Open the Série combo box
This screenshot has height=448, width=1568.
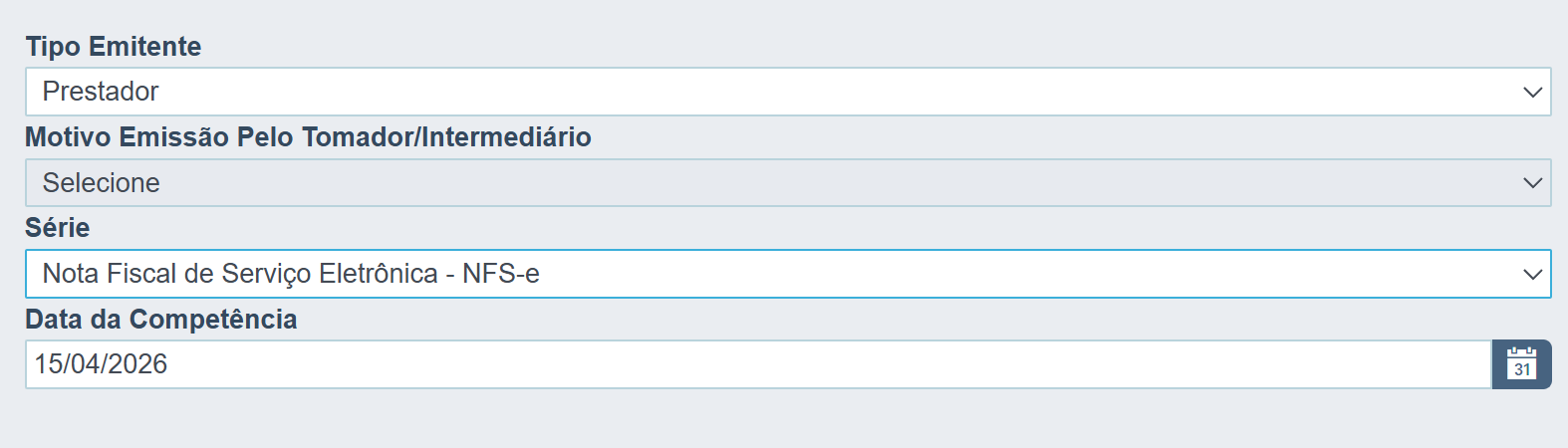pyautogui.click(x=788, y=274)
